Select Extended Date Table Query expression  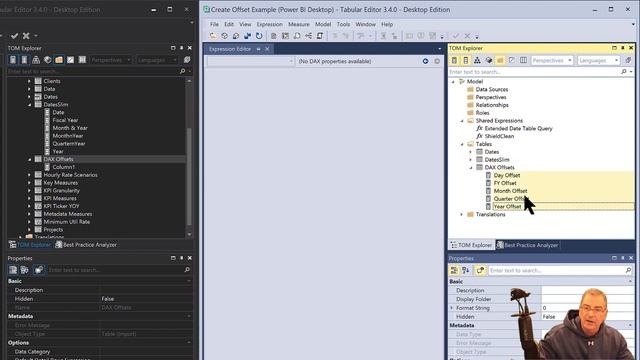coord(518,129)
